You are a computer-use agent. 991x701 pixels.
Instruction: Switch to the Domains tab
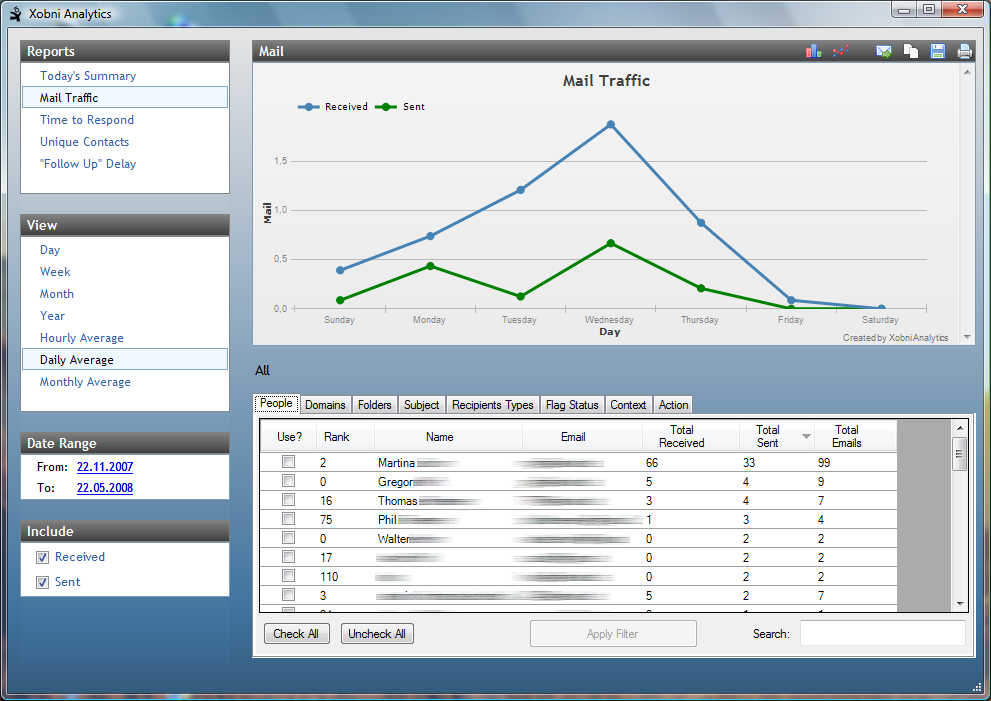click(x=325, y=405)
